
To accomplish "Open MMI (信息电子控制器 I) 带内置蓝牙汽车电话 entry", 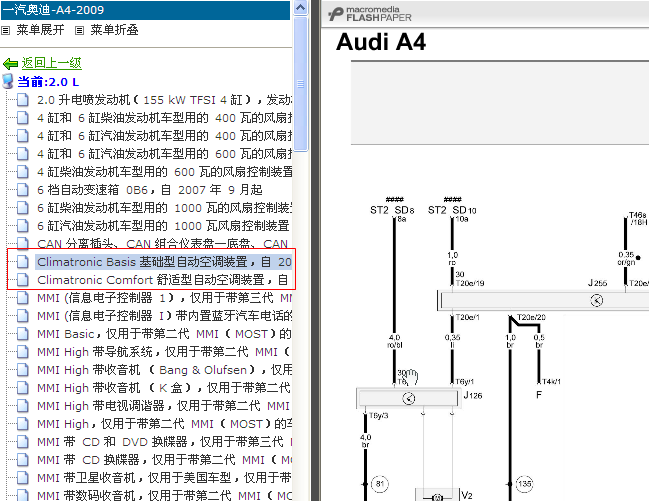I will 164,316.
